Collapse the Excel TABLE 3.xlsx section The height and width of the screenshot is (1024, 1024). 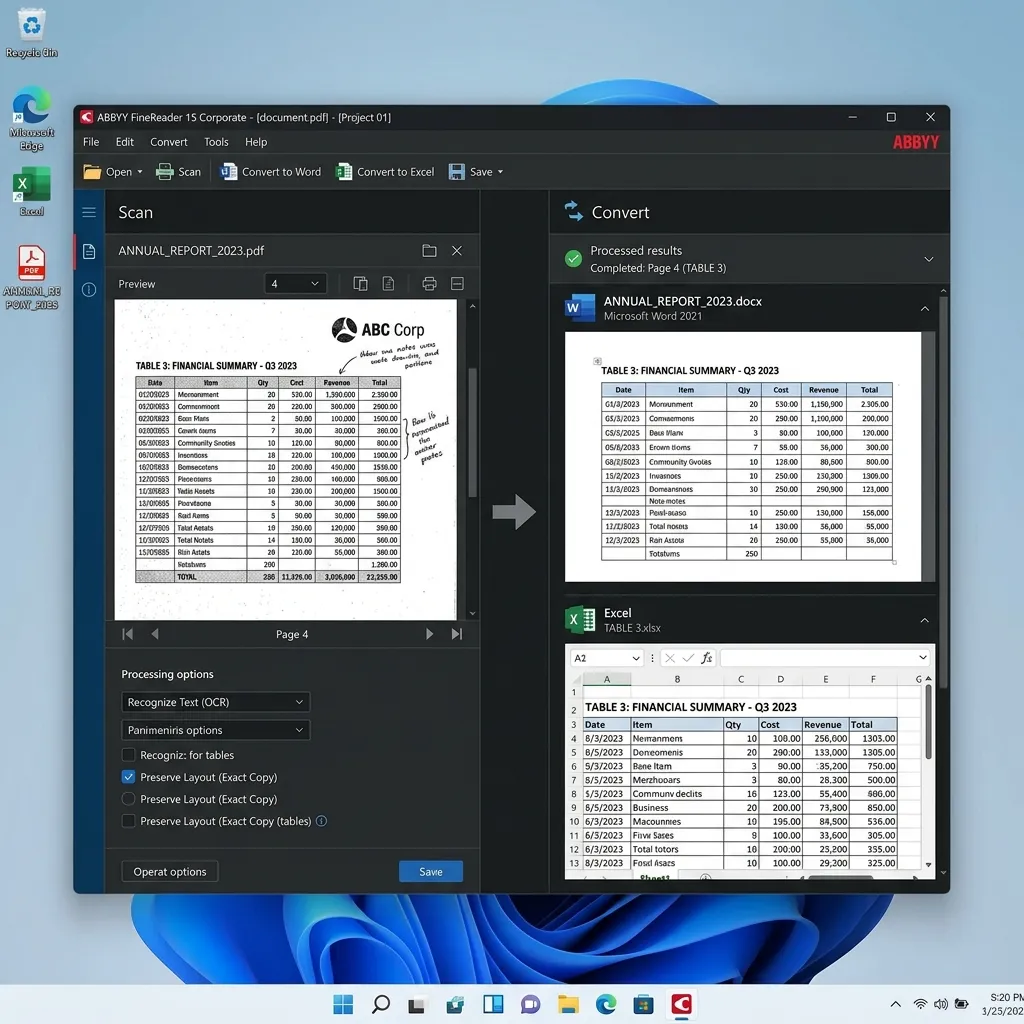925,620
